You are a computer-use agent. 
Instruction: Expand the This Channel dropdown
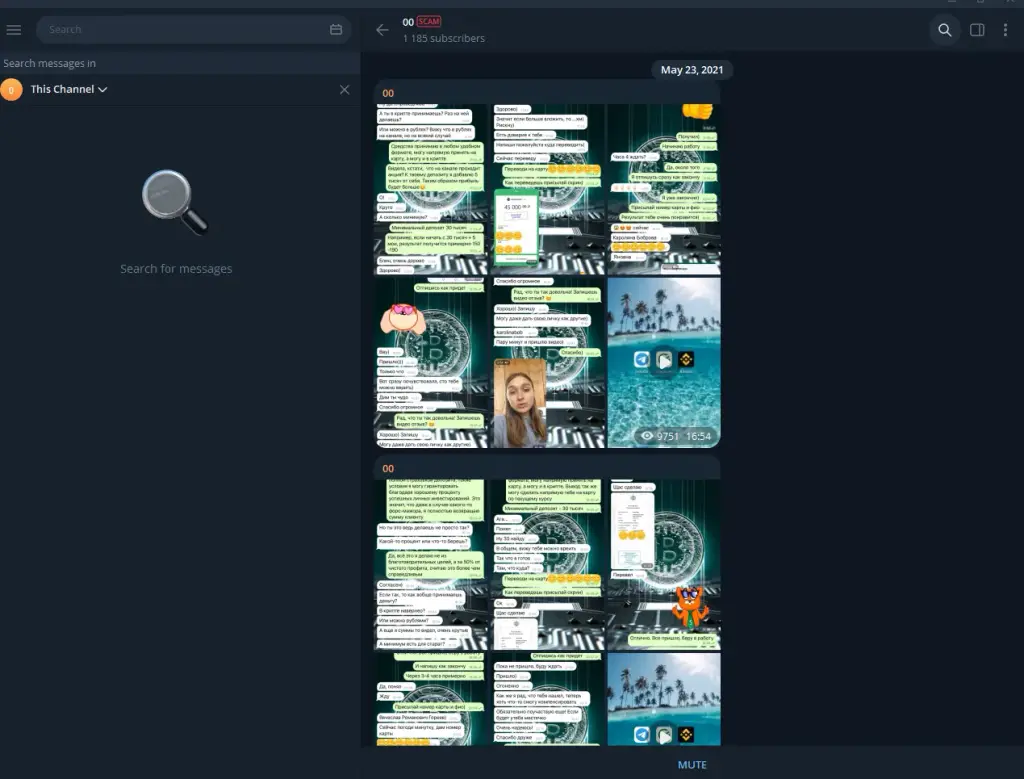click(69, 89)
